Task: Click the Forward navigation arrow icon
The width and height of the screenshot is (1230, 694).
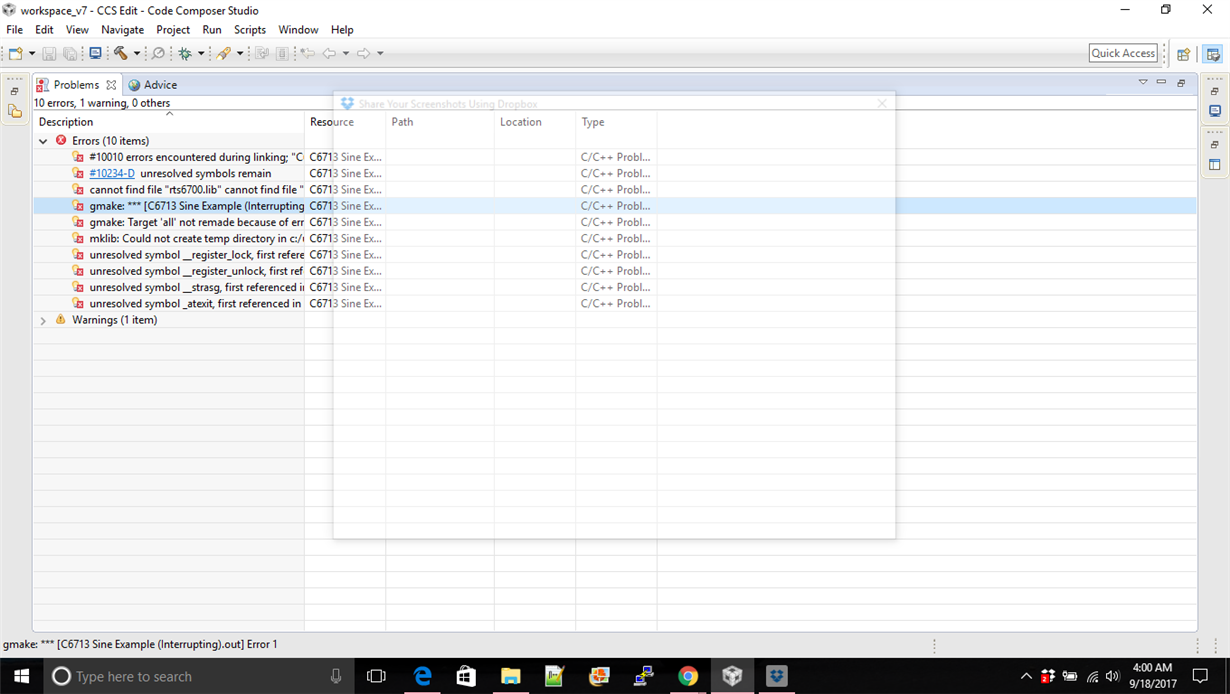Action: click(x=364, y=53)
